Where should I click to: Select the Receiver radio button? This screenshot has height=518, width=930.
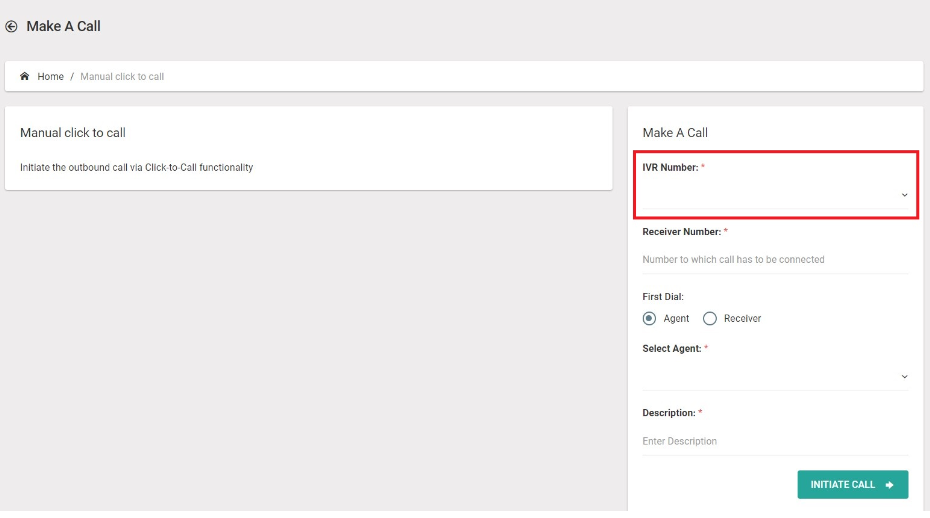click(x=709, y=319)
